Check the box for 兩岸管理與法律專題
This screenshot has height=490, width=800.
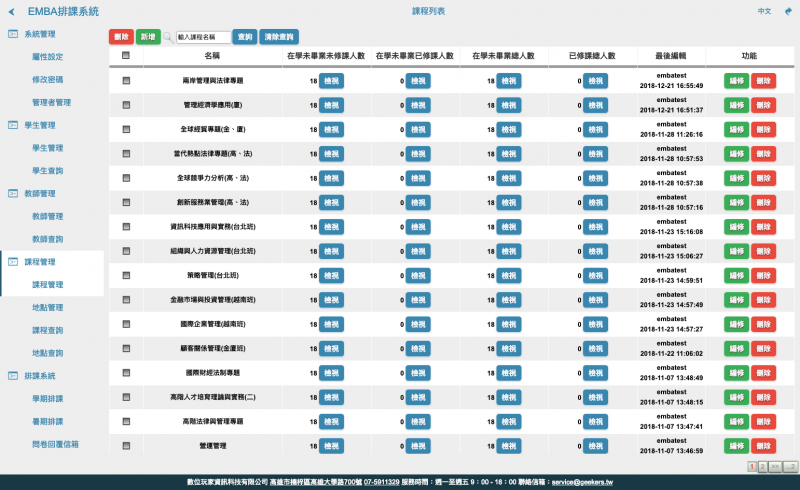pos(126,81)
